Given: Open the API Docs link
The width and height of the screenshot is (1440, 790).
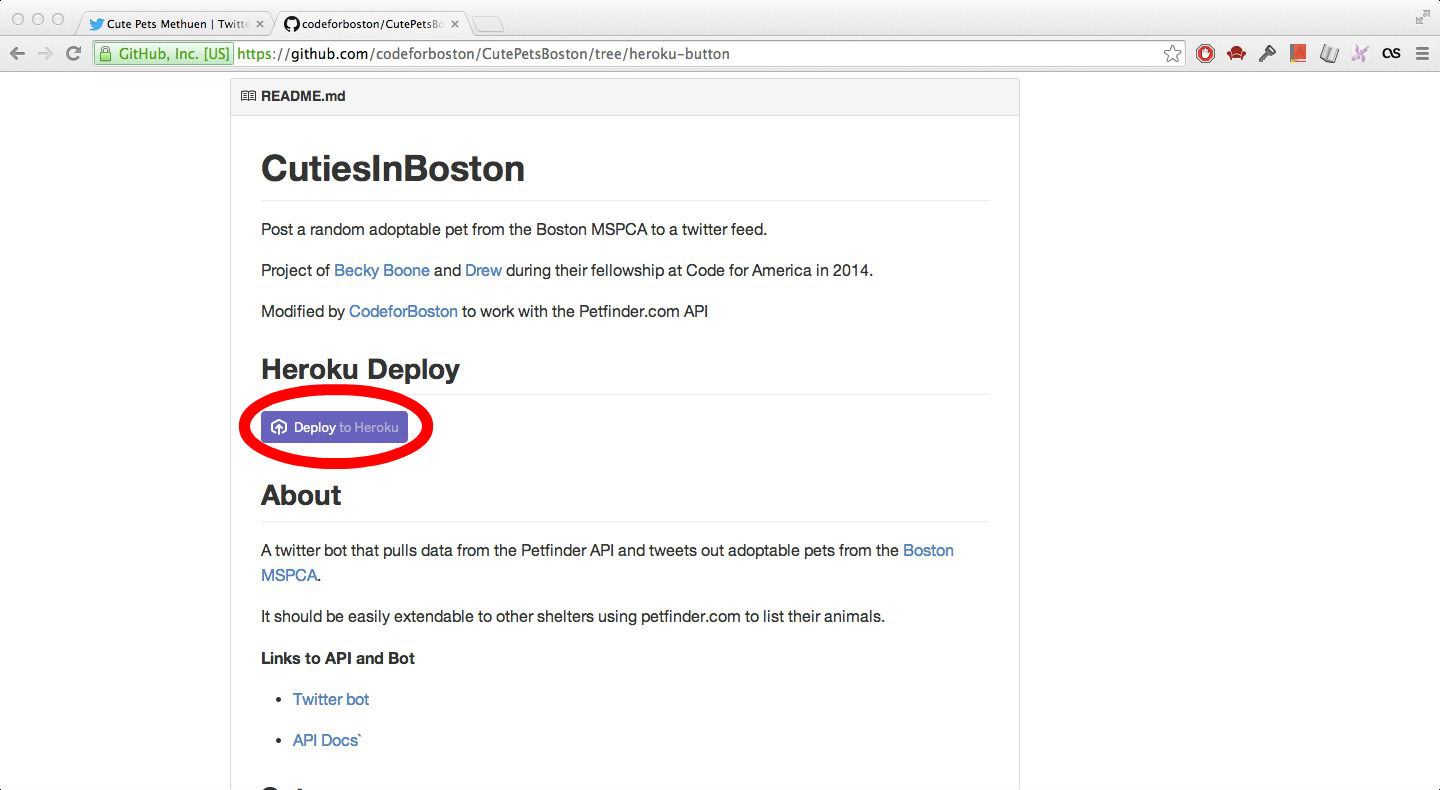Looking at the screenshot, I should 327,740.
